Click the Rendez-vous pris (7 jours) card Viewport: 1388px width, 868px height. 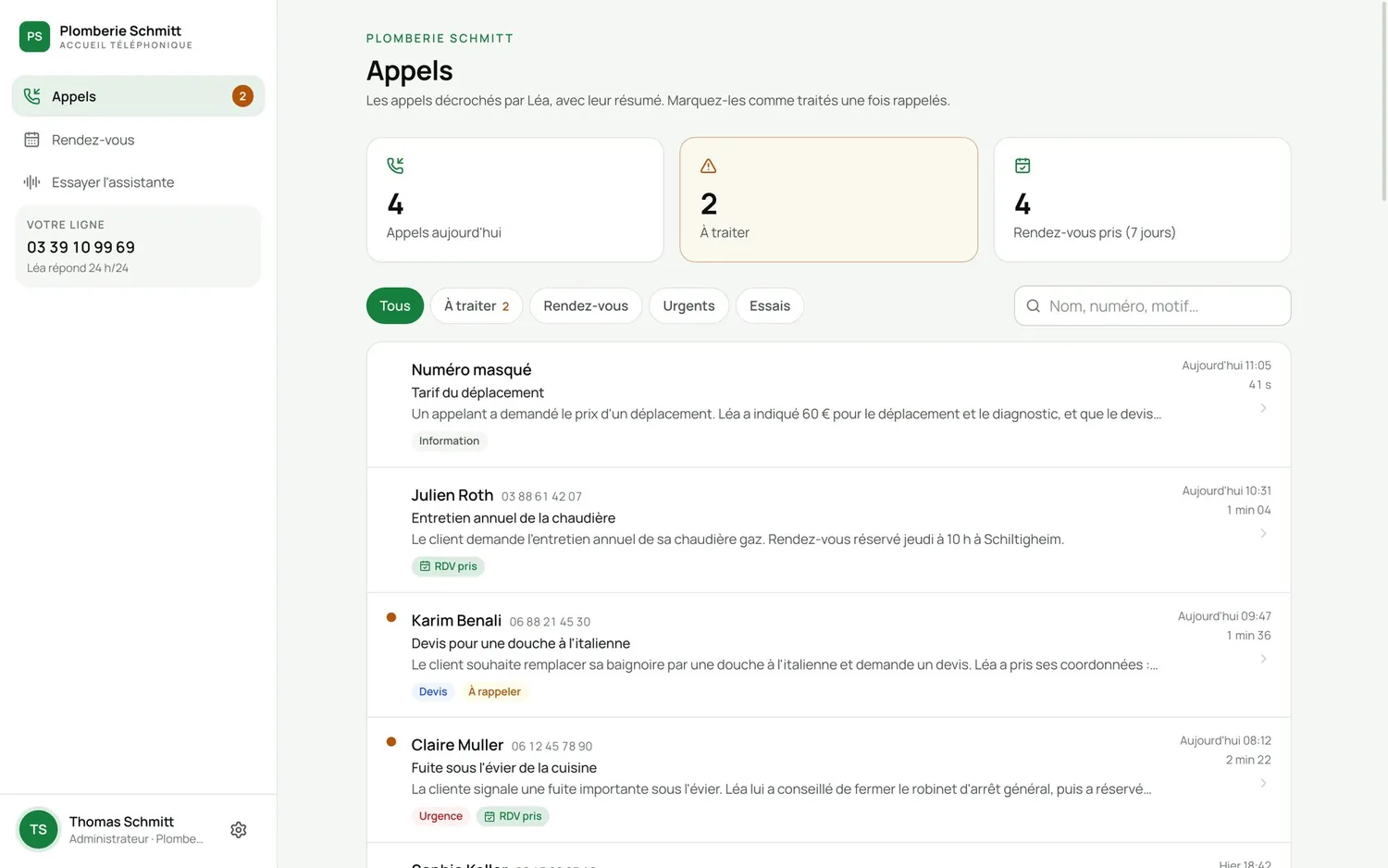[1142, 200]
